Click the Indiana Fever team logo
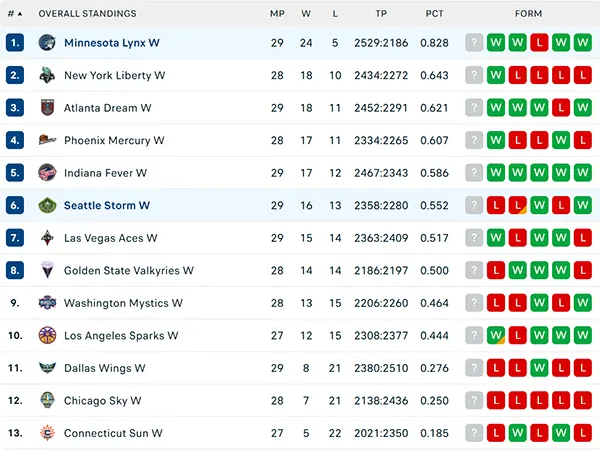The height and width of the screenshot is (450, 600). pyautogui.click(x=47, y=173)
